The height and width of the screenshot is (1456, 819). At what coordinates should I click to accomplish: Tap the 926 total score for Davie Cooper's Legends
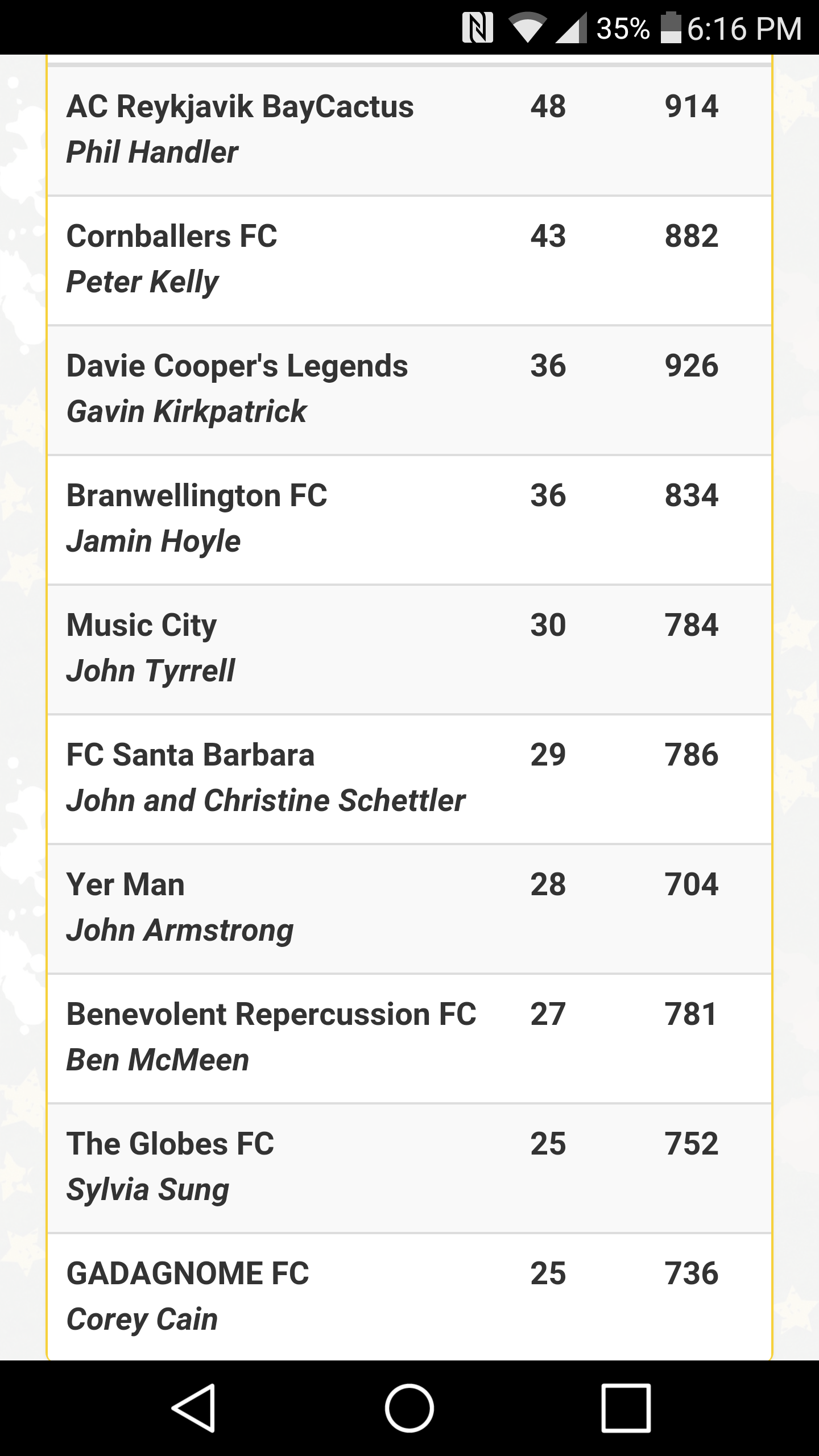coord(692,366)
